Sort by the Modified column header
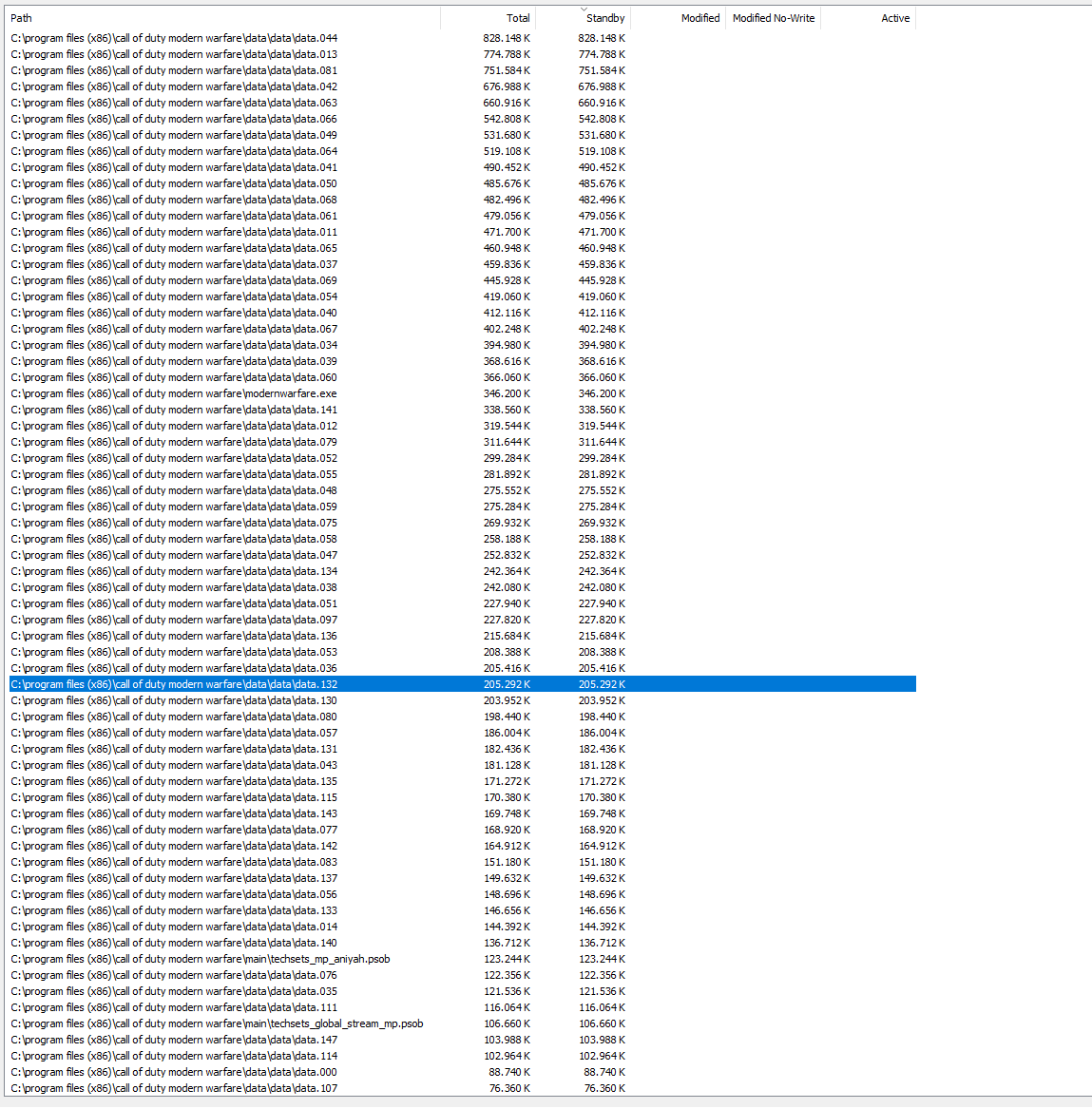Screen dimensions: 1092x1109 pyautogui.click(x=678, y=18)
